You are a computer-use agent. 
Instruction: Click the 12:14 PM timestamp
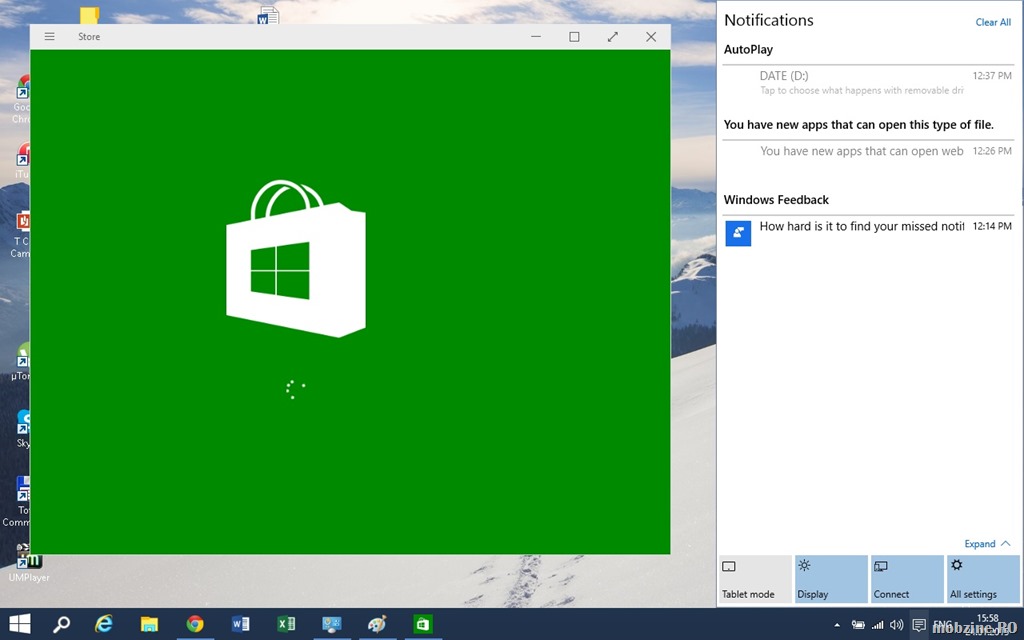[x=992, y=226]
